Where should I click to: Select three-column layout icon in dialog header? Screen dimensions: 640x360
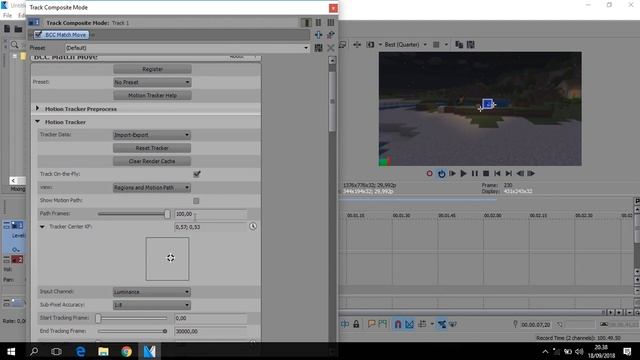331,23
